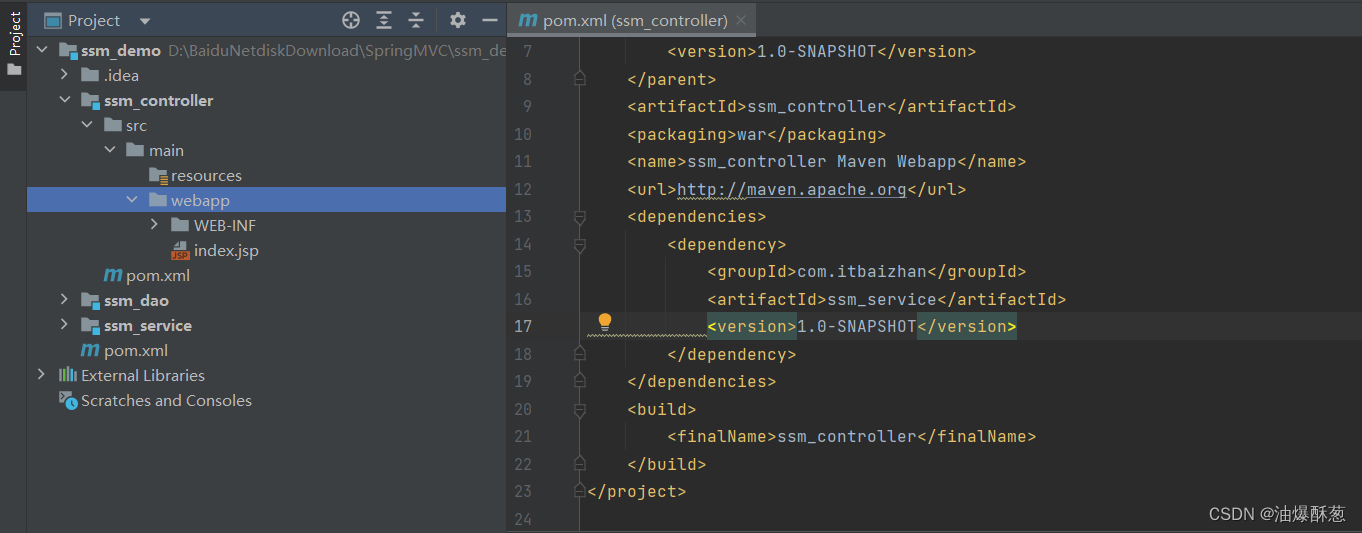Select the root-level pom.xml file

136,350
